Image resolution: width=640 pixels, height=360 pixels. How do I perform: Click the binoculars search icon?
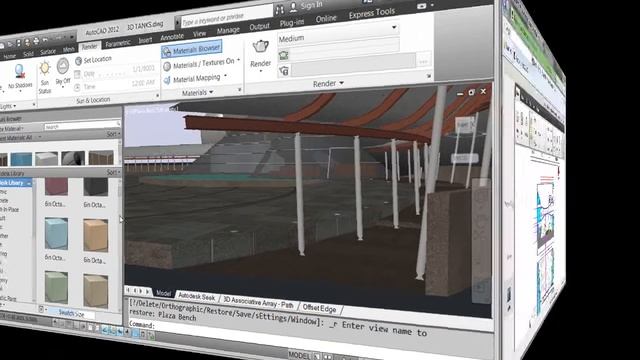point(280,10)
